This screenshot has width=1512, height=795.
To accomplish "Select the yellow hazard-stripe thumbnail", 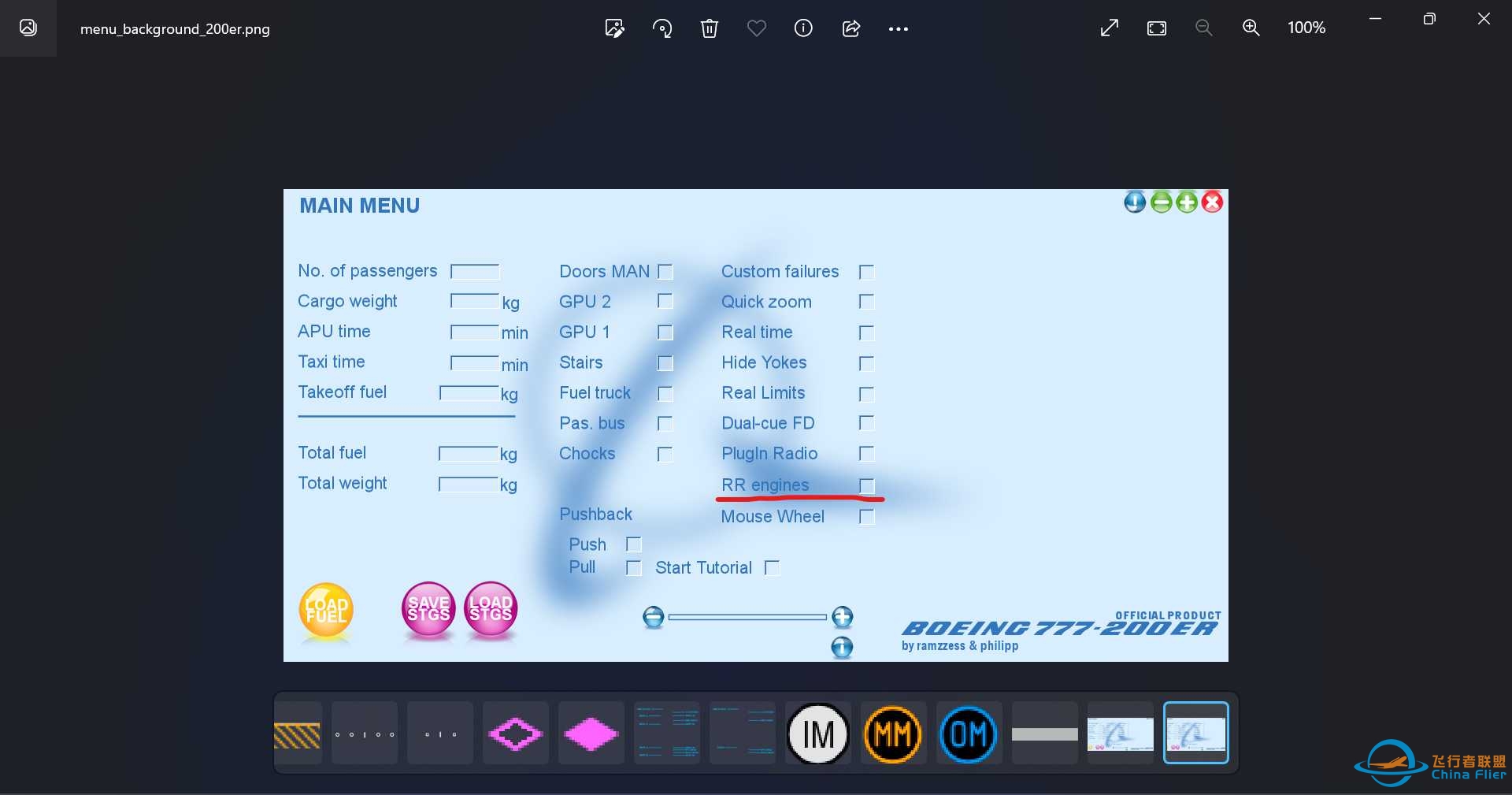I will 297,734.
